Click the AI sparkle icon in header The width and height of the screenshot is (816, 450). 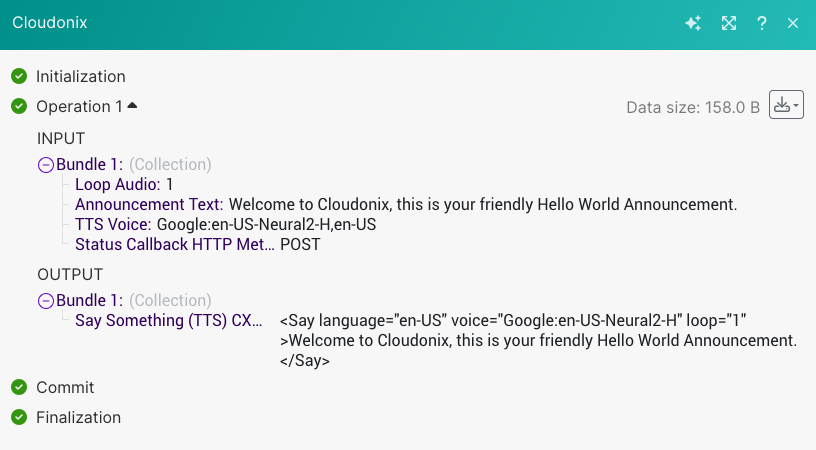[x=692, y=23]
